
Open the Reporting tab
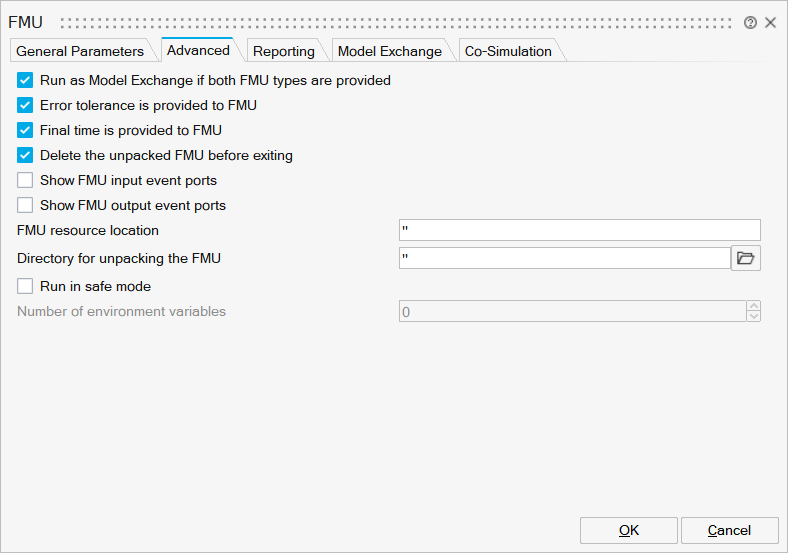[x=283, y=51]
